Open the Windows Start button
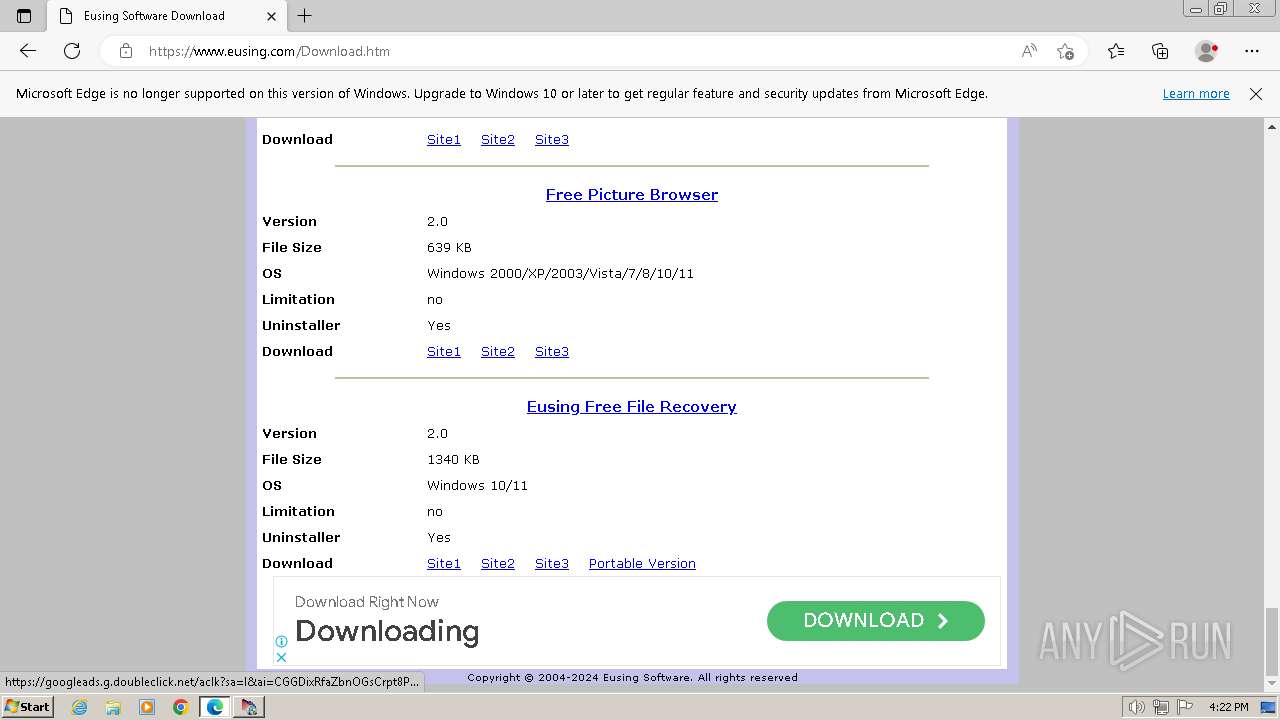 27,707
